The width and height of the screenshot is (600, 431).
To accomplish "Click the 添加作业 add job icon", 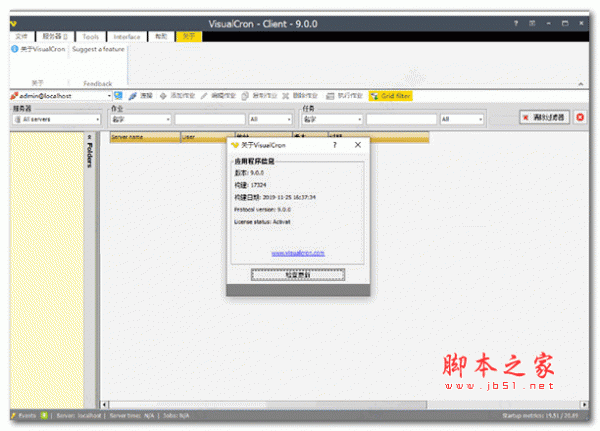I will [163, 96].
